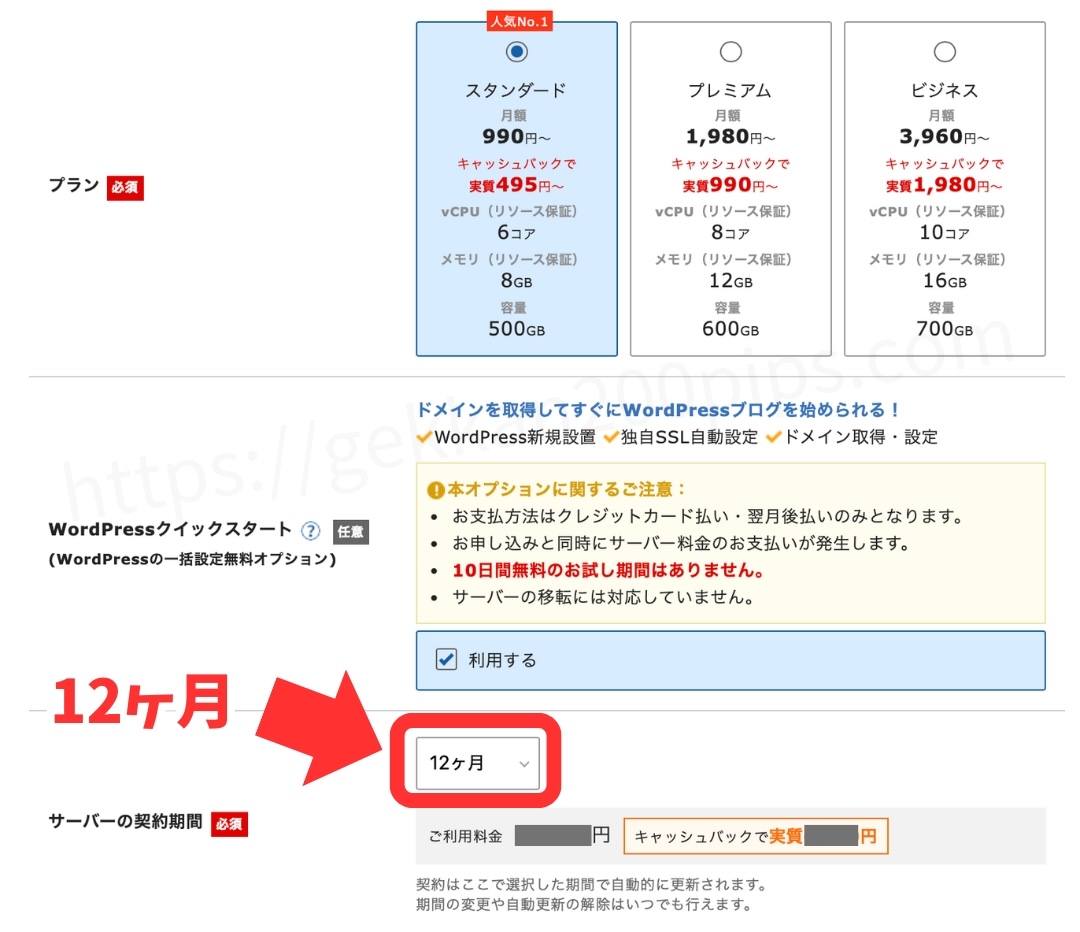Click the orange warning icon in the option notice
The image size is (1080, 932).
435,490
